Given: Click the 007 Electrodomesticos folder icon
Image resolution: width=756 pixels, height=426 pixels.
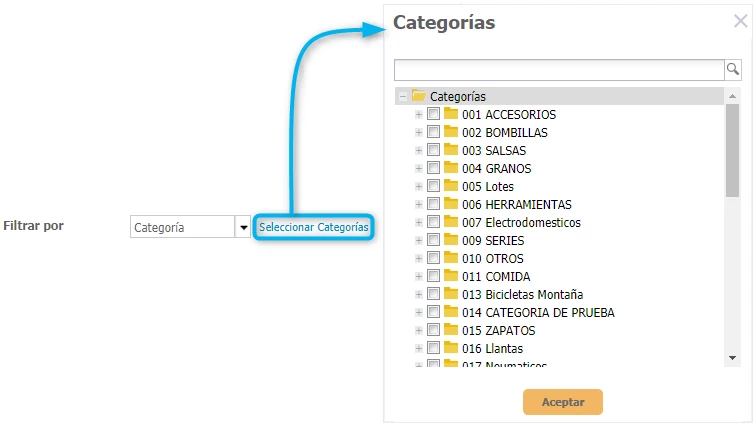Looking at the screenshot, I should pyautogui.click(x=451, y=223).
